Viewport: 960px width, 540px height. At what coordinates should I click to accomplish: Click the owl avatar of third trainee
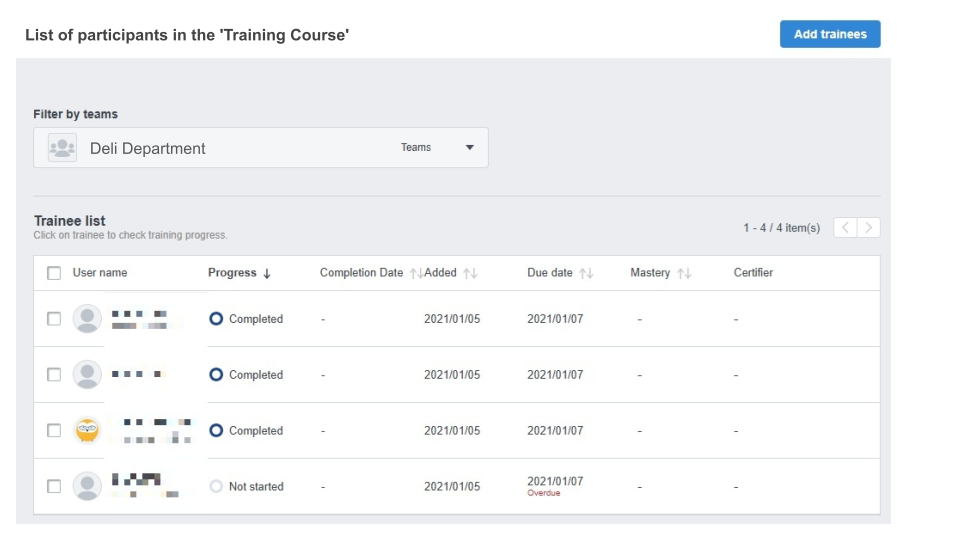[x=88, y=431]
